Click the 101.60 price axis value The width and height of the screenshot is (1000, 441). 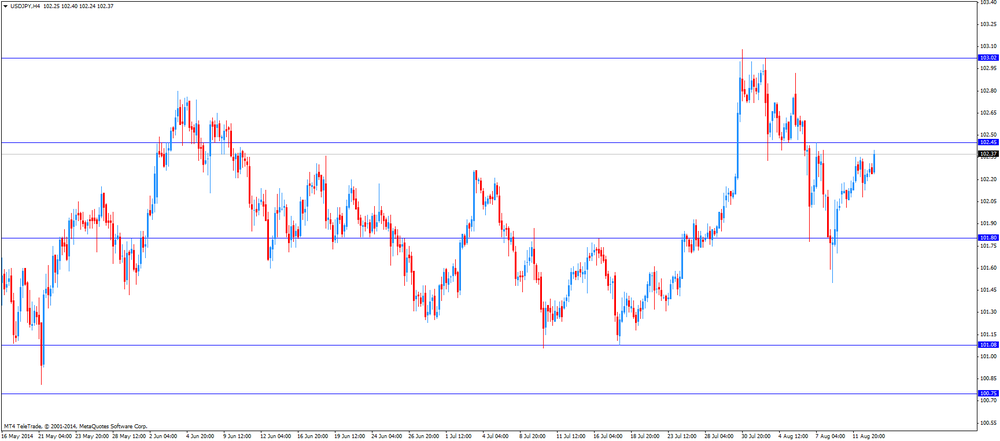tap(989, 267)
